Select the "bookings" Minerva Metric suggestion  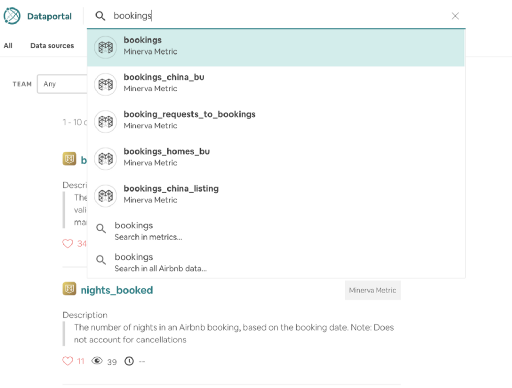pos(276,47)
